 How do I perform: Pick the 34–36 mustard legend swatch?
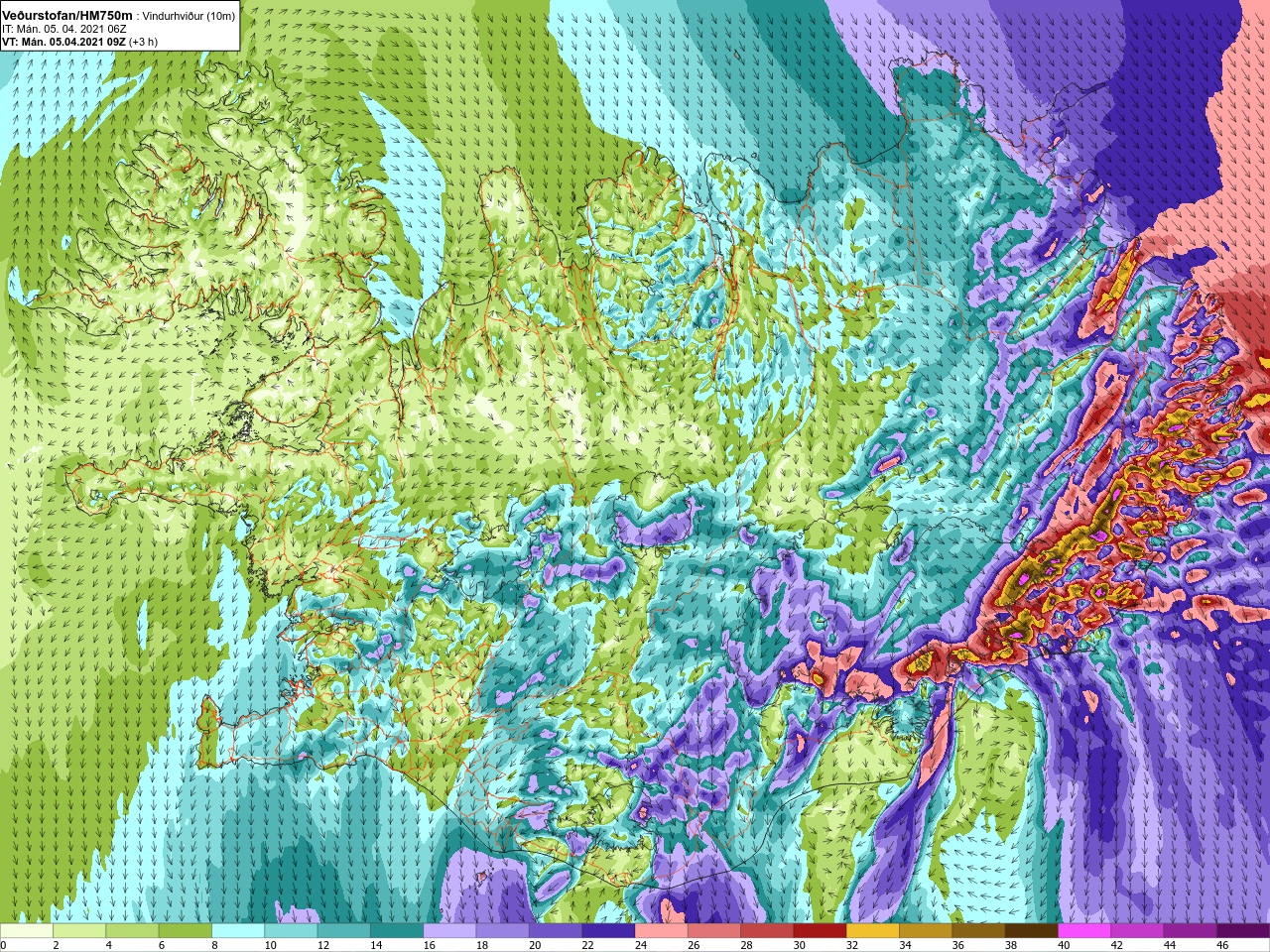click(925, 931)
